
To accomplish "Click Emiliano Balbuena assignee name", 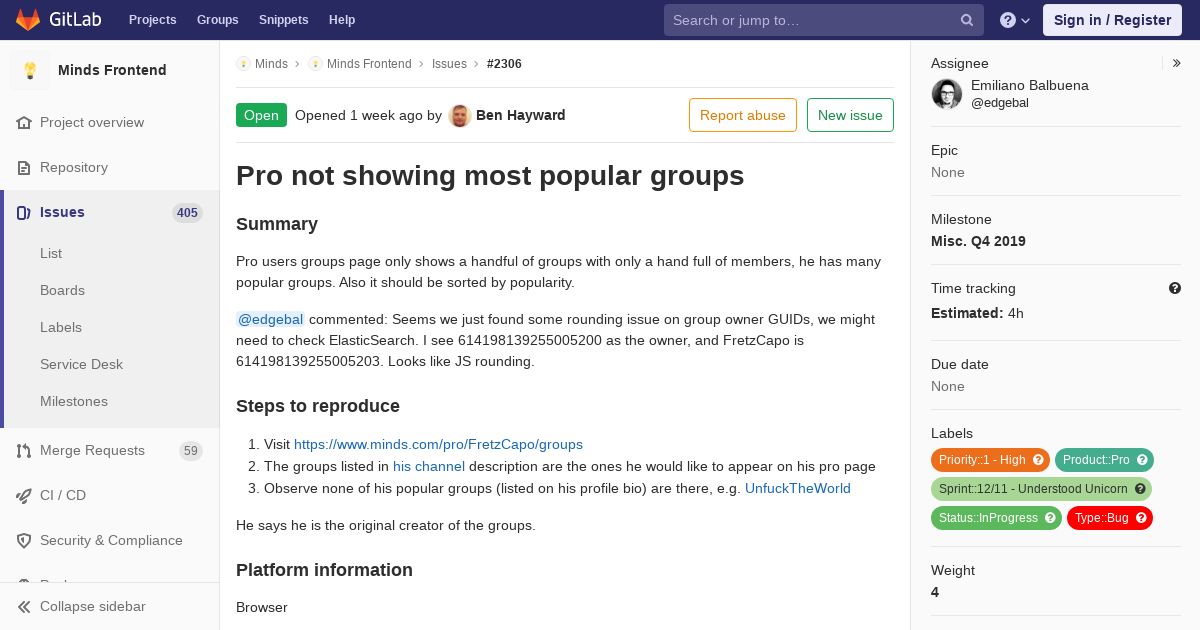I will pyautogui.click(x=1030, y=85).
